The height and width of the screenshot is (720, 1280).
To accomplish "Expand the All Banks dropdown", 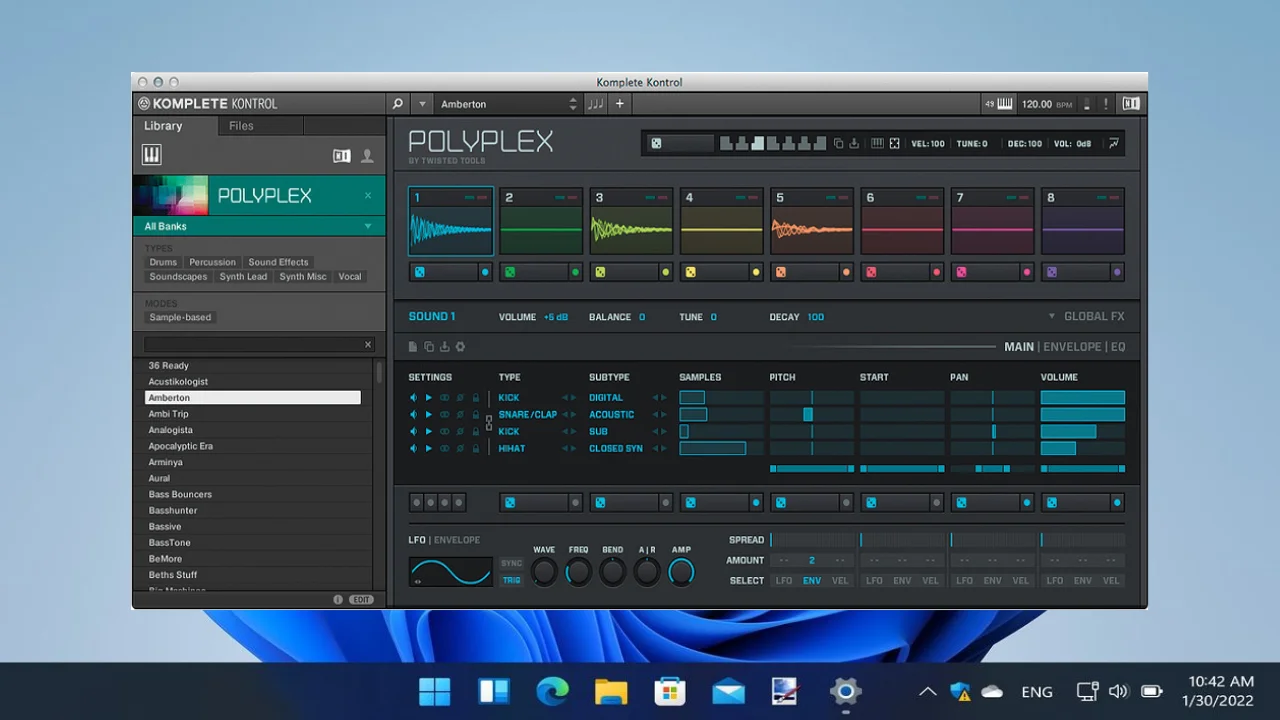I will [x=368, y=227].
